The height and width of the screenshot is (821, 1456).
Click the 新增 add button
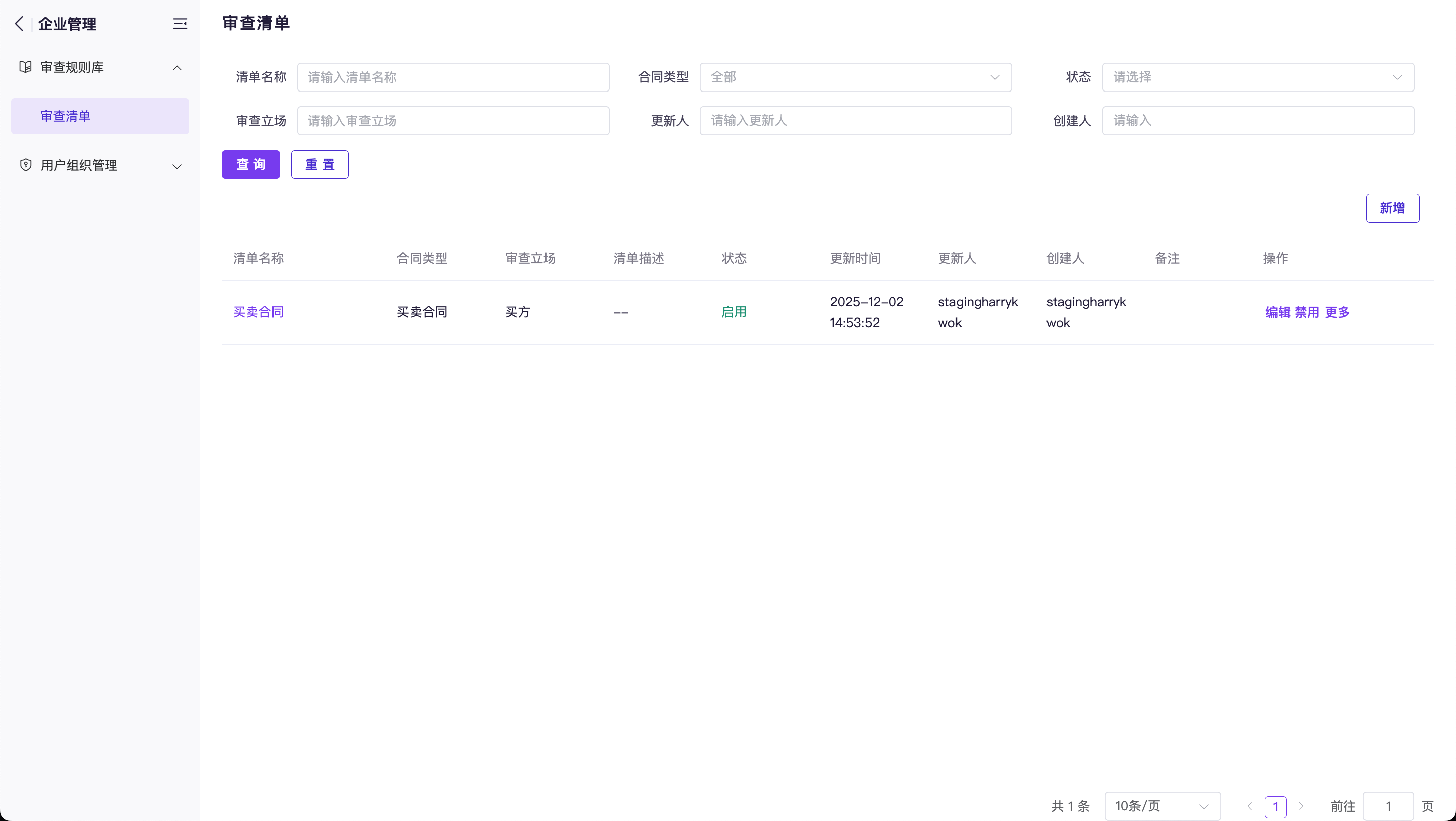(1392, 208)
